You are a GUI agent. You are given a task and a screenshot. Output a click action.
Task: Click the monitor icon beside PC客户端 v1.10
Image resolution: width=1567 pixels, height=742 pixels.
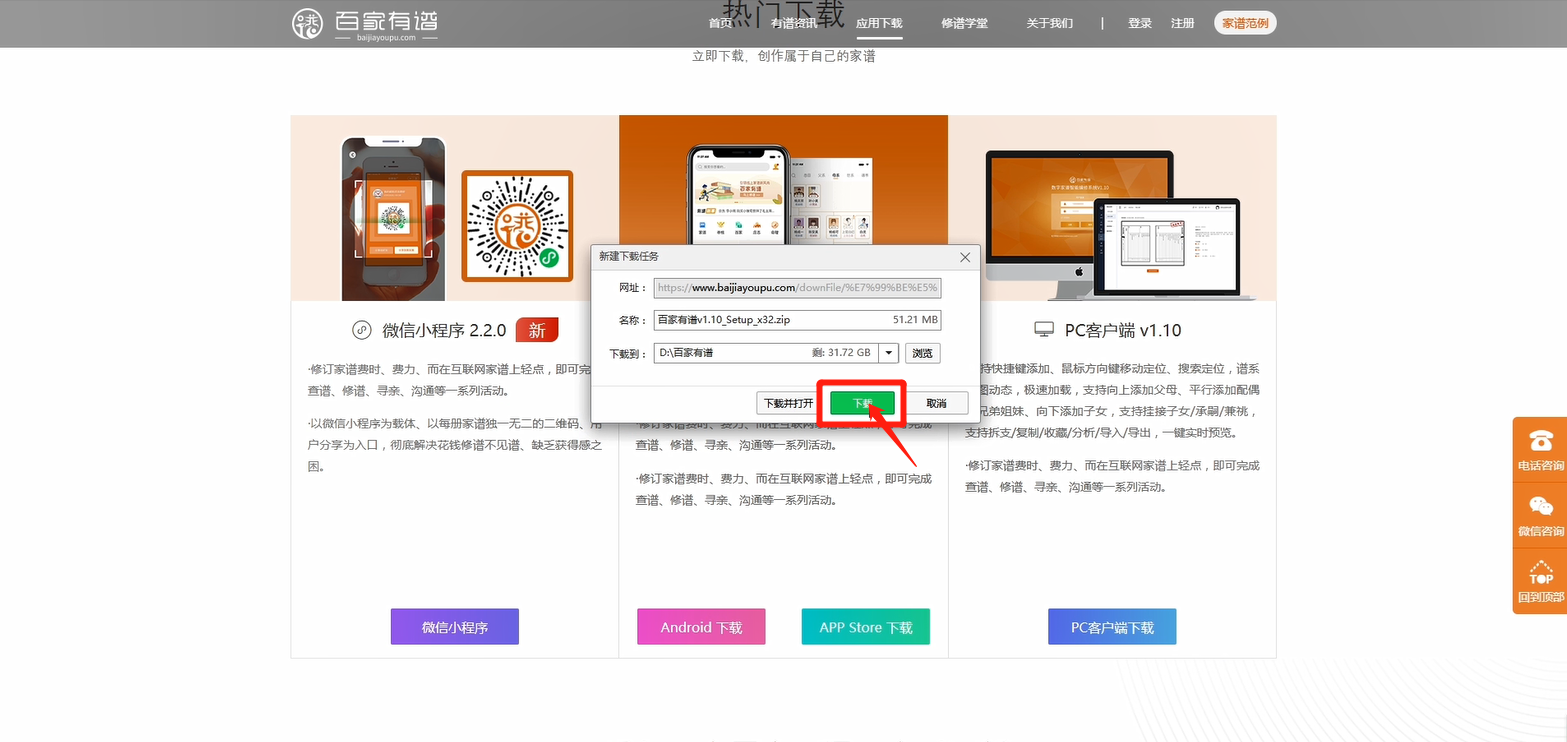pos(1044,330)
